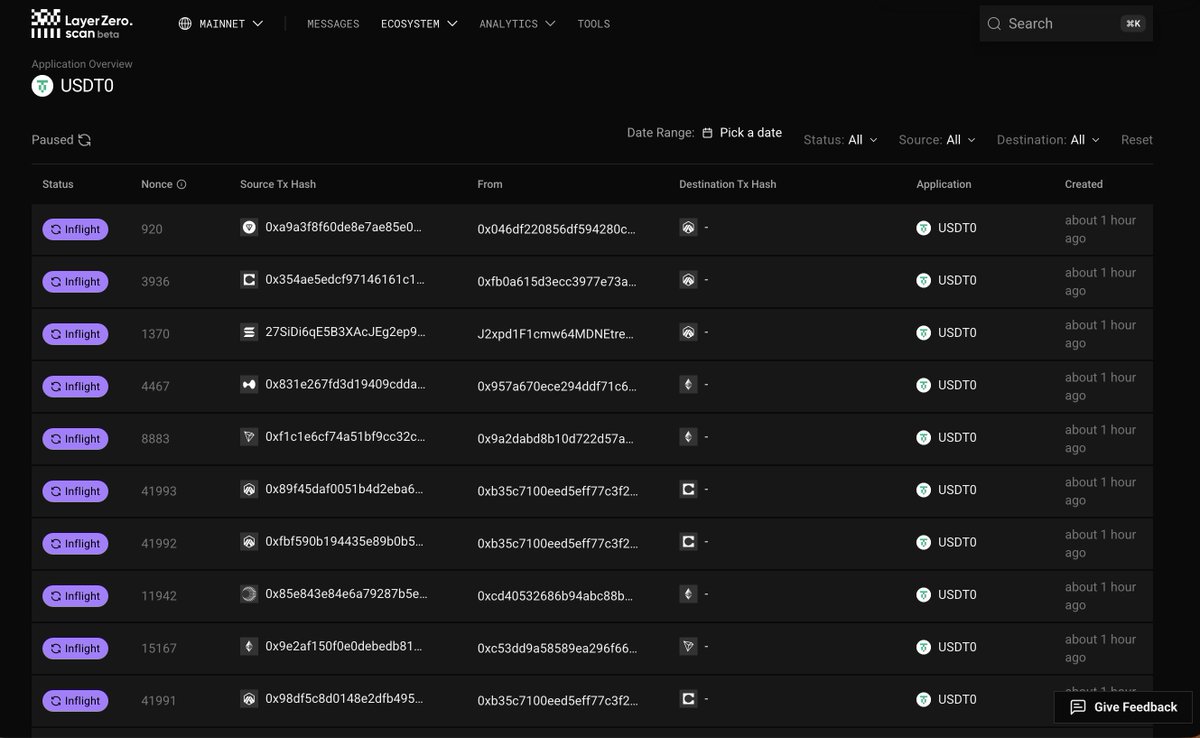Viewport: 1200px width, 738px height.
Task: Open the MAINNET network dropdown
Action: tap(221, 24)
